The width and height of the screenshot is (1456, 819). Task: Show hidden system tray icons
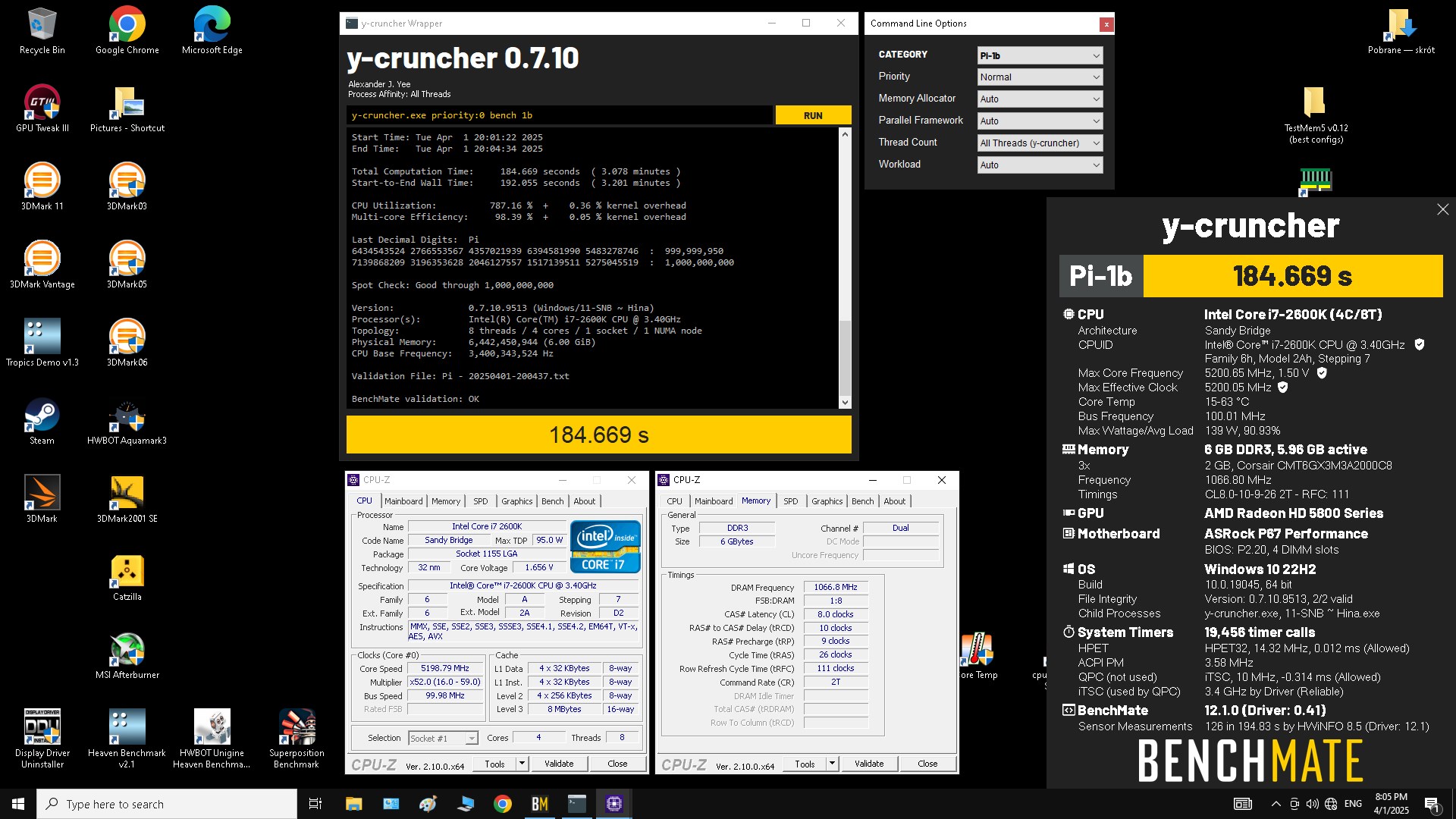1276,804
